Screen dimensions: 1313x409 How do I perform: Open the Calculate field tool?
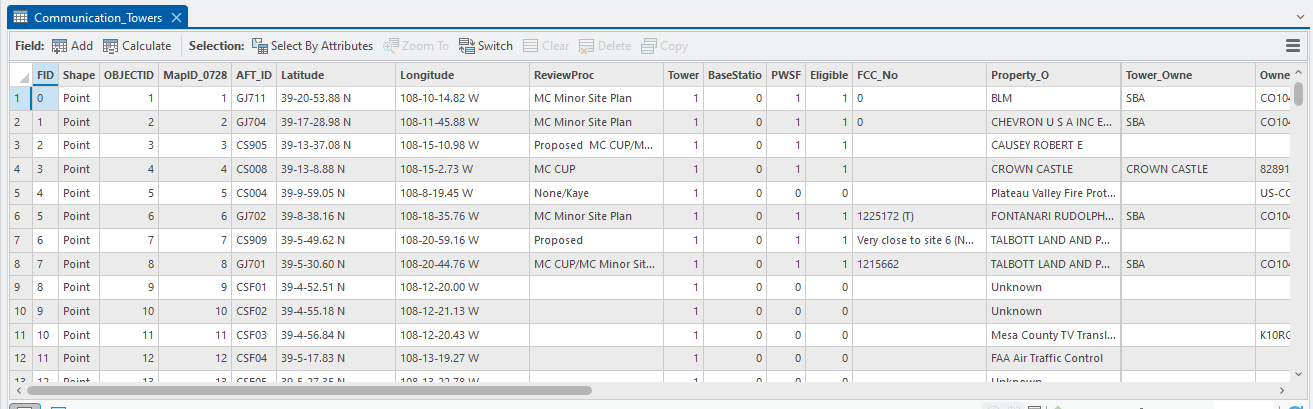tap(137, 46)
